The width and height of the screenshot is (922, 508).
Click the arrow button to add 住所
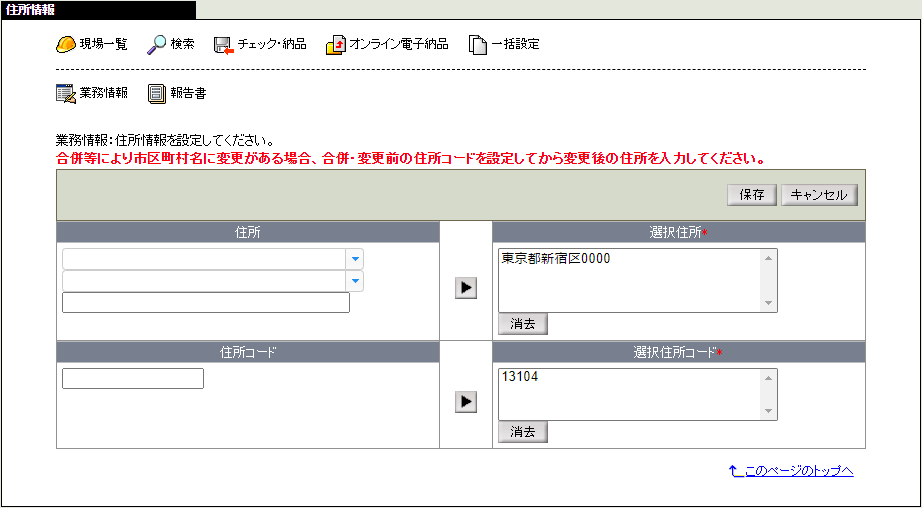click(466, 288)
